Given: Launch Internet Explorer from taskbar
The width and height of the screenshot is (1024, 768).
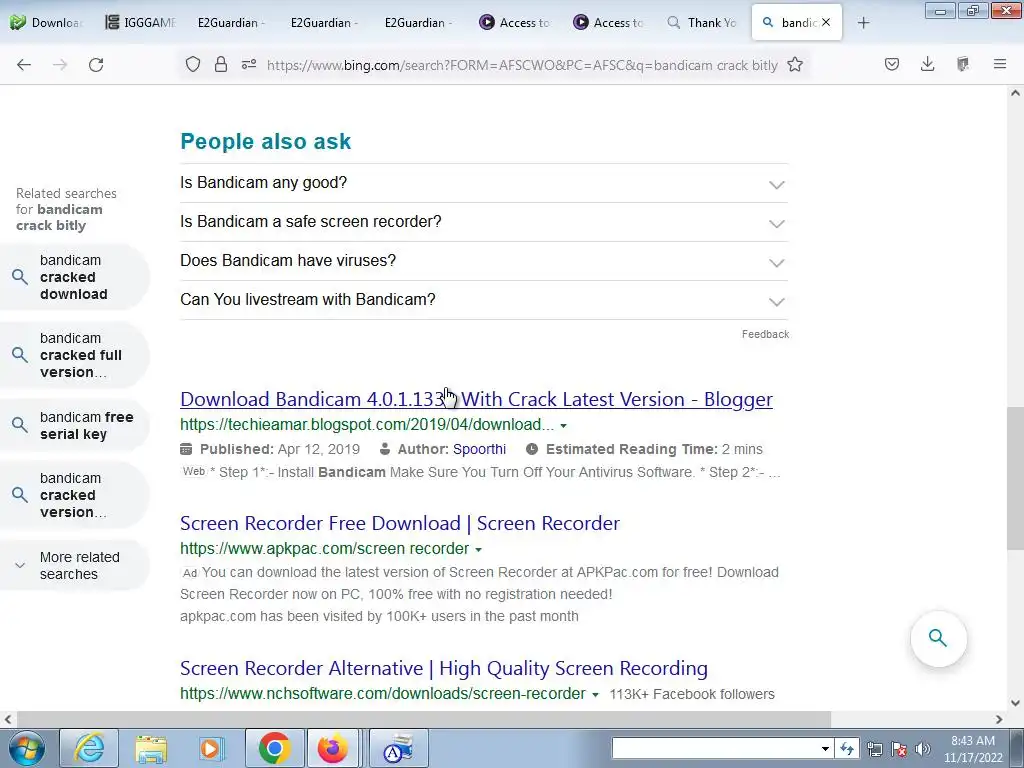Looking at the screenshot, I should click(x=89, y=748).
